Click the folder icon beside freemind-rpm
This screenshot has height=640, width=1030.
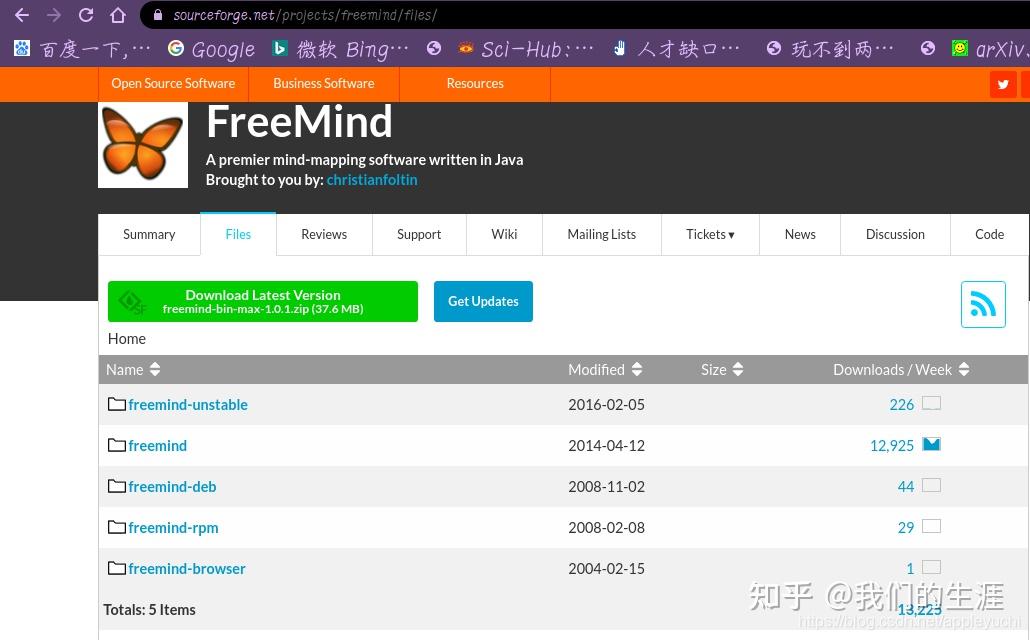[117, 527]
